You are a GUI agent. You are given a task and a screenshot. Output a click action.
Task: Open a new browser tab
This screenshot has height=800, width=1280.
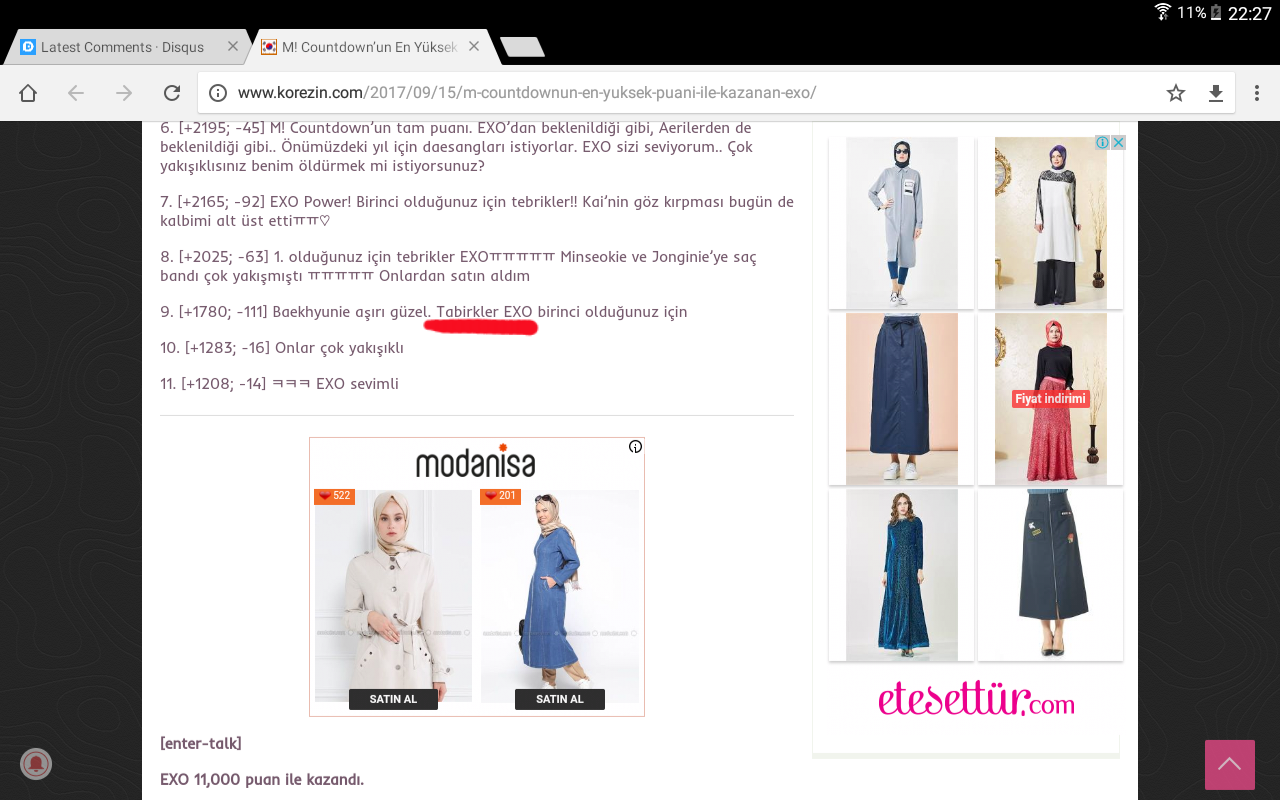(522, 47)
